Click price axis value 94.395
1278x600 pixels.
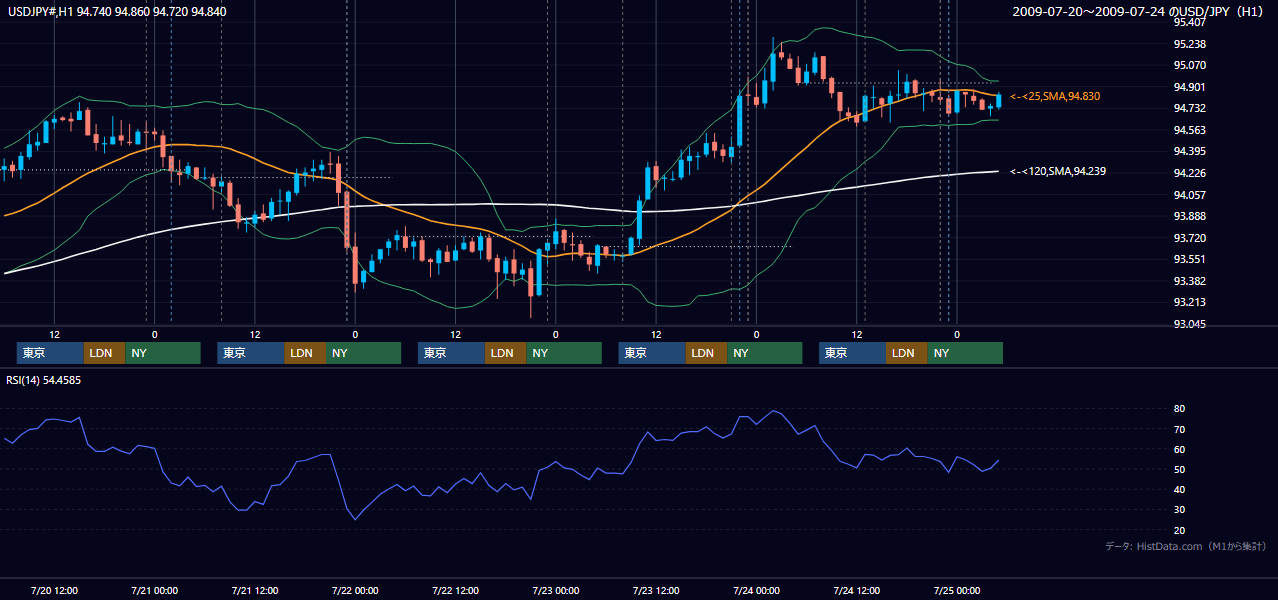coord(1190,151)
